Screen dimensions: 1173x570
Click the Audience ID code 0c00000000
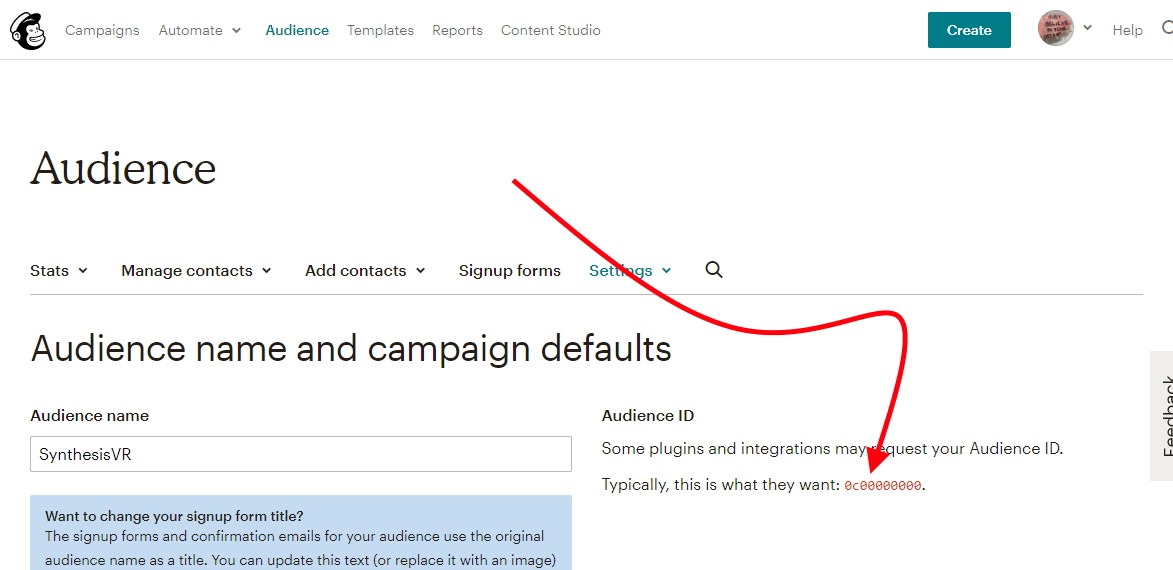click(x=883, y=486)
